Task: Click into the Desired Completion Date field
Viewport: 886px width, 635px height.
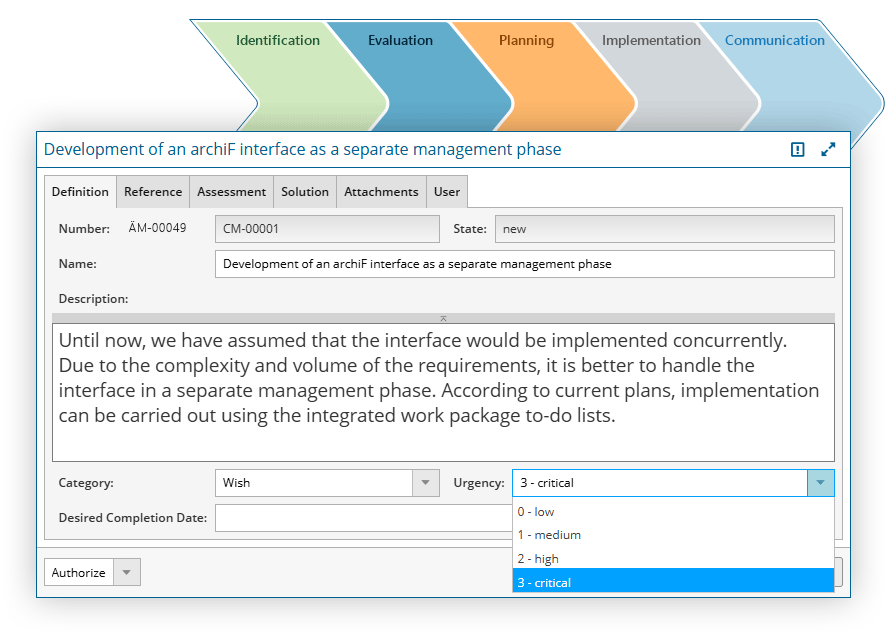Action: [364, 518]
